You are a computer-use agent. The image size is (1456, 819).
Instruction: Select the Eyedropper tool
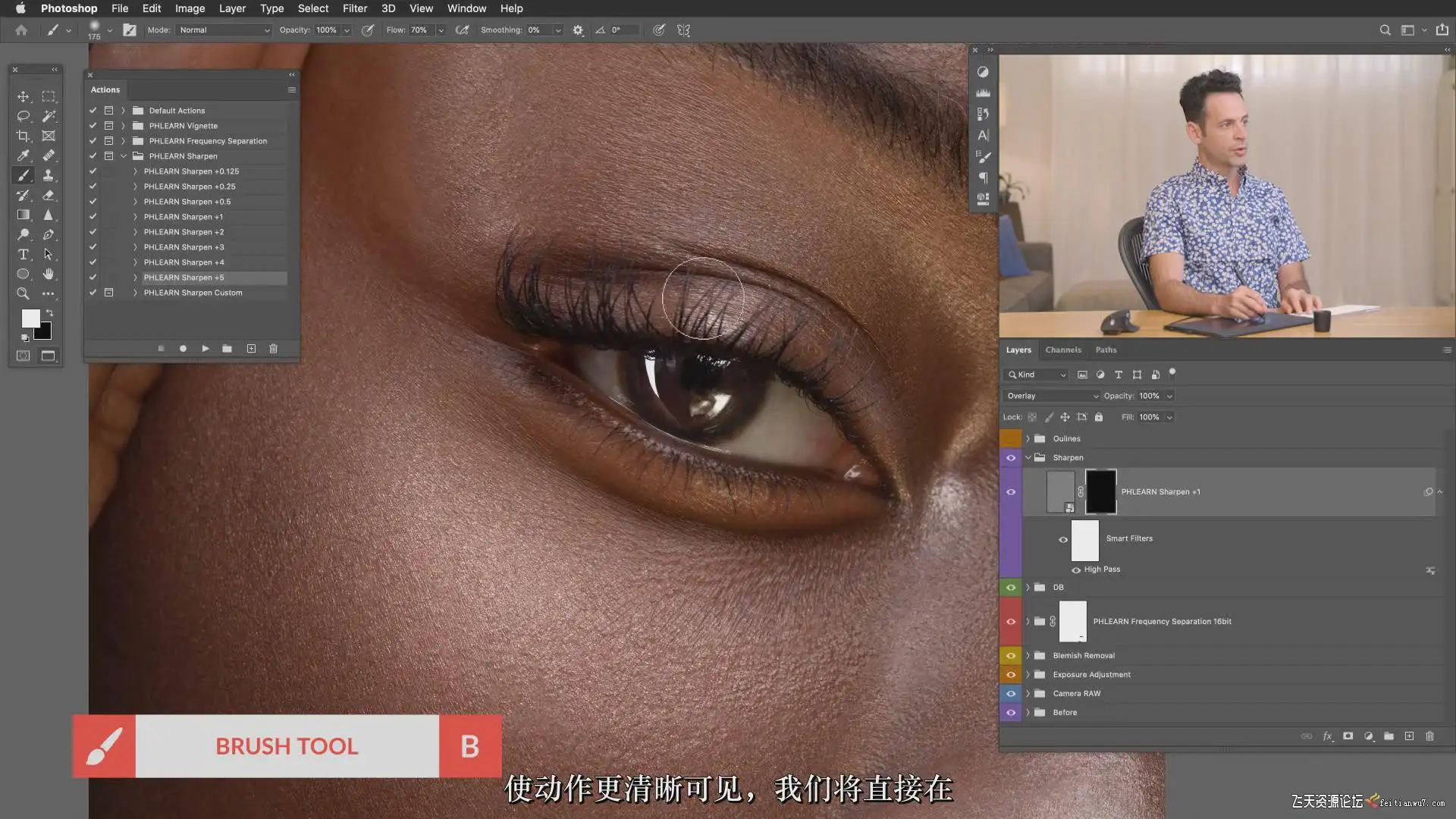23,155
